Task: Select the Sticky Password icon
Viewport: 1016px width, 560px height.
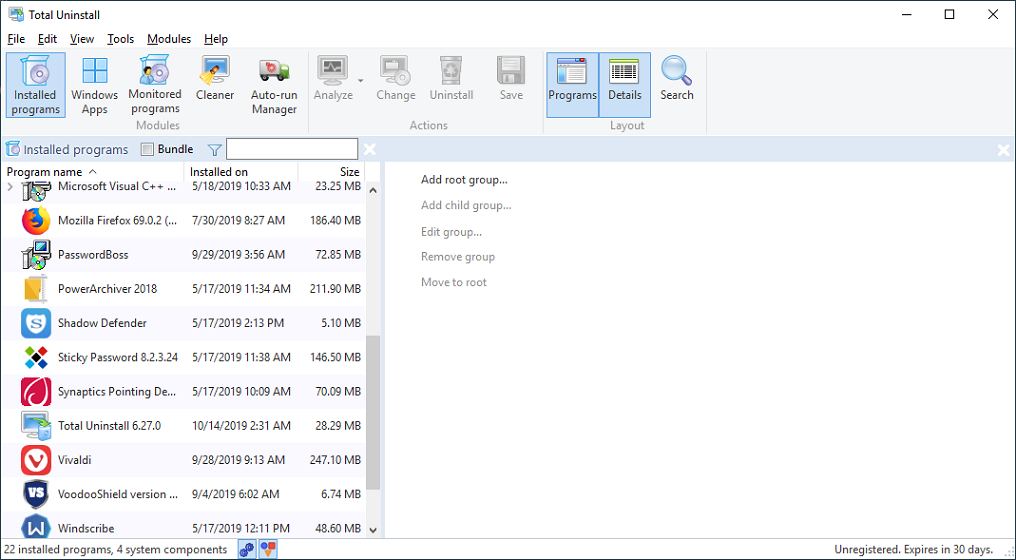Action: (36, 357)
